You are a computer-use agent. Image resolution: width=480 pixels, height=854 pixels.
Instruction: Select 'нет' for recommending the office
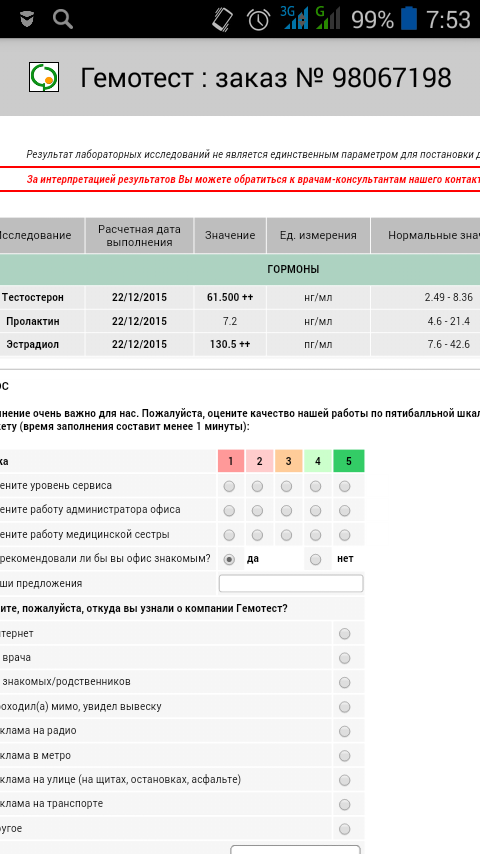[x=315, y=559]
